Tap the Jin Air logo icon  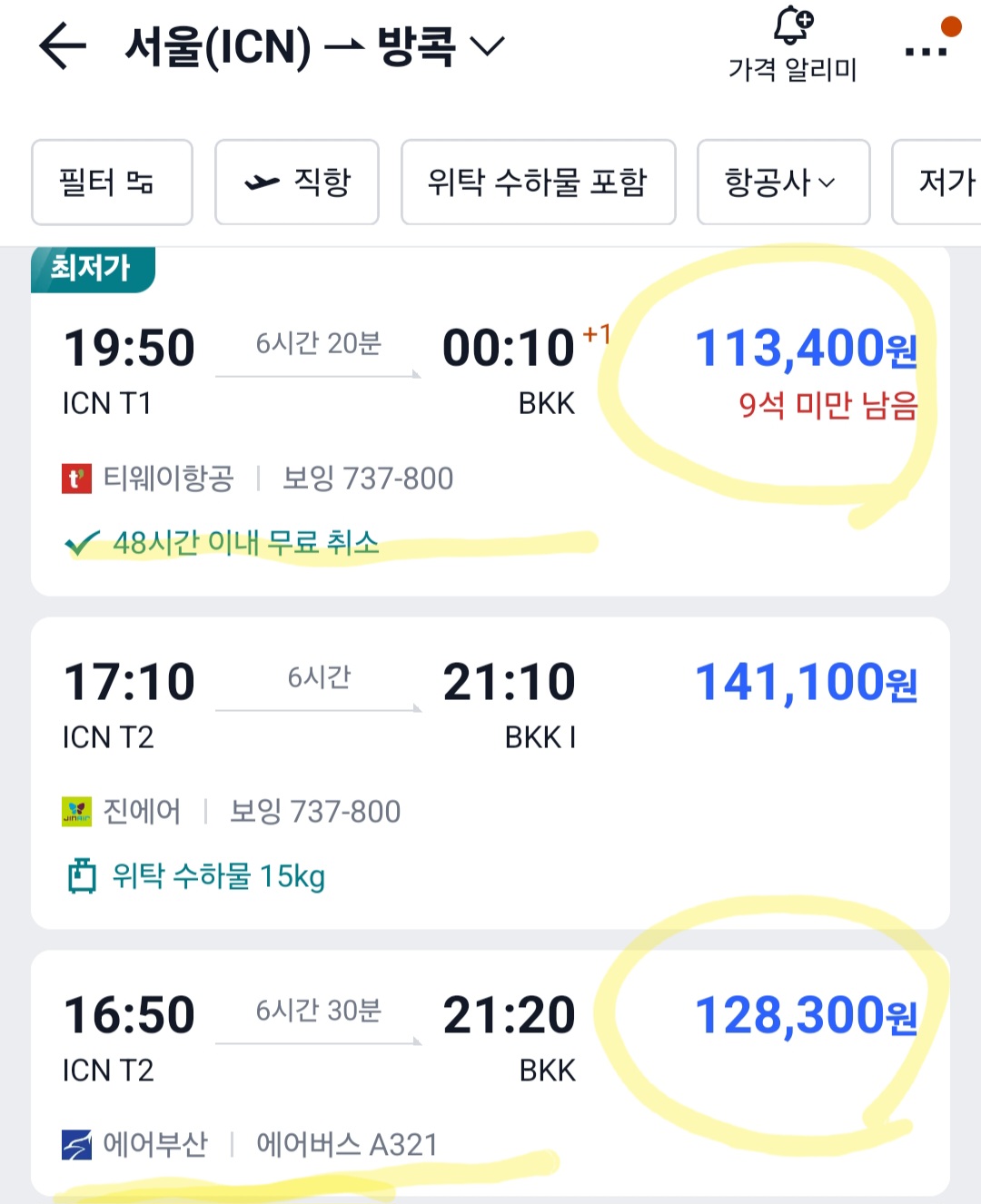[76, 811]
